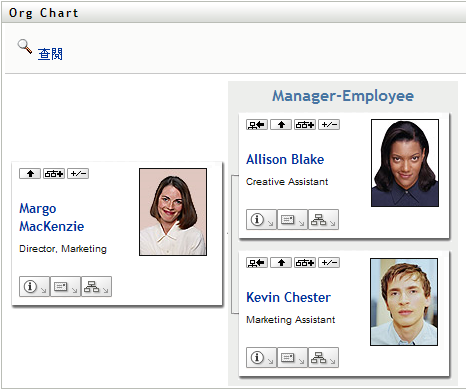Screen dimensions: 466x391
Task: Open identity info dropdown for Margo MacKenzie
Action: (34, 286)
